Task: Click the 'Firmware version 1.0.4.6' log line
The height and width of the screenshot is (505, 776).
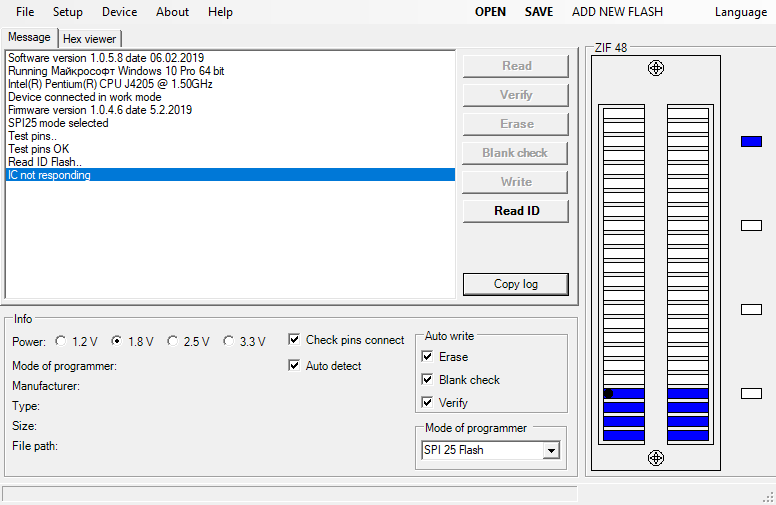Action: [230, 110]
